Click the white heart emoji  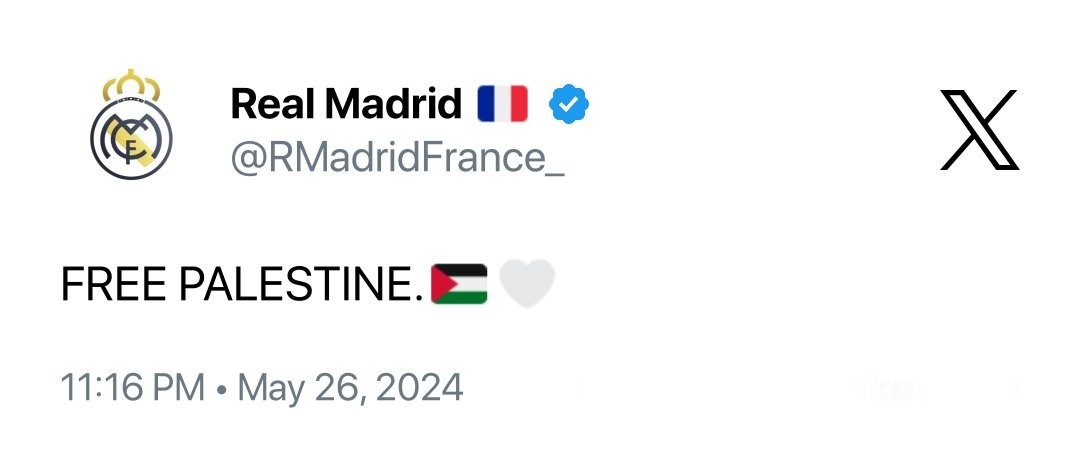(526, 284)
